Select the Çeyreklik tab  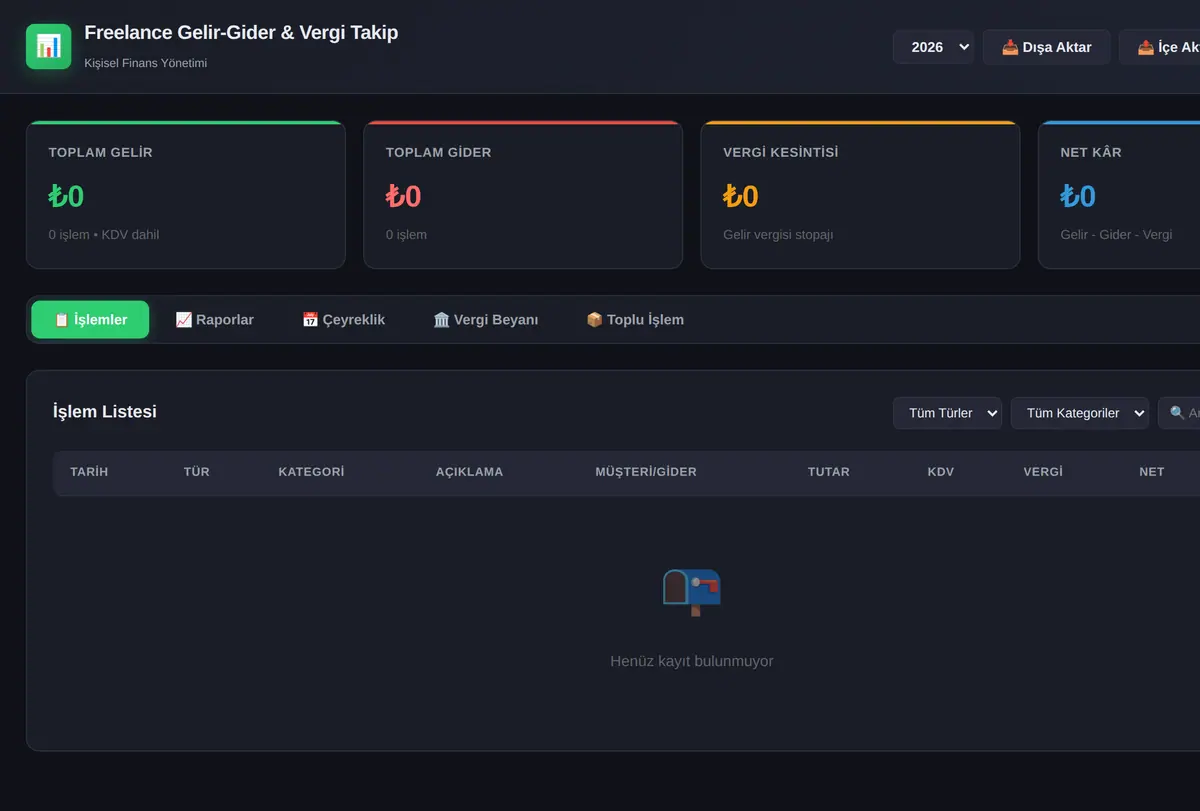click(x=343, y=320)
